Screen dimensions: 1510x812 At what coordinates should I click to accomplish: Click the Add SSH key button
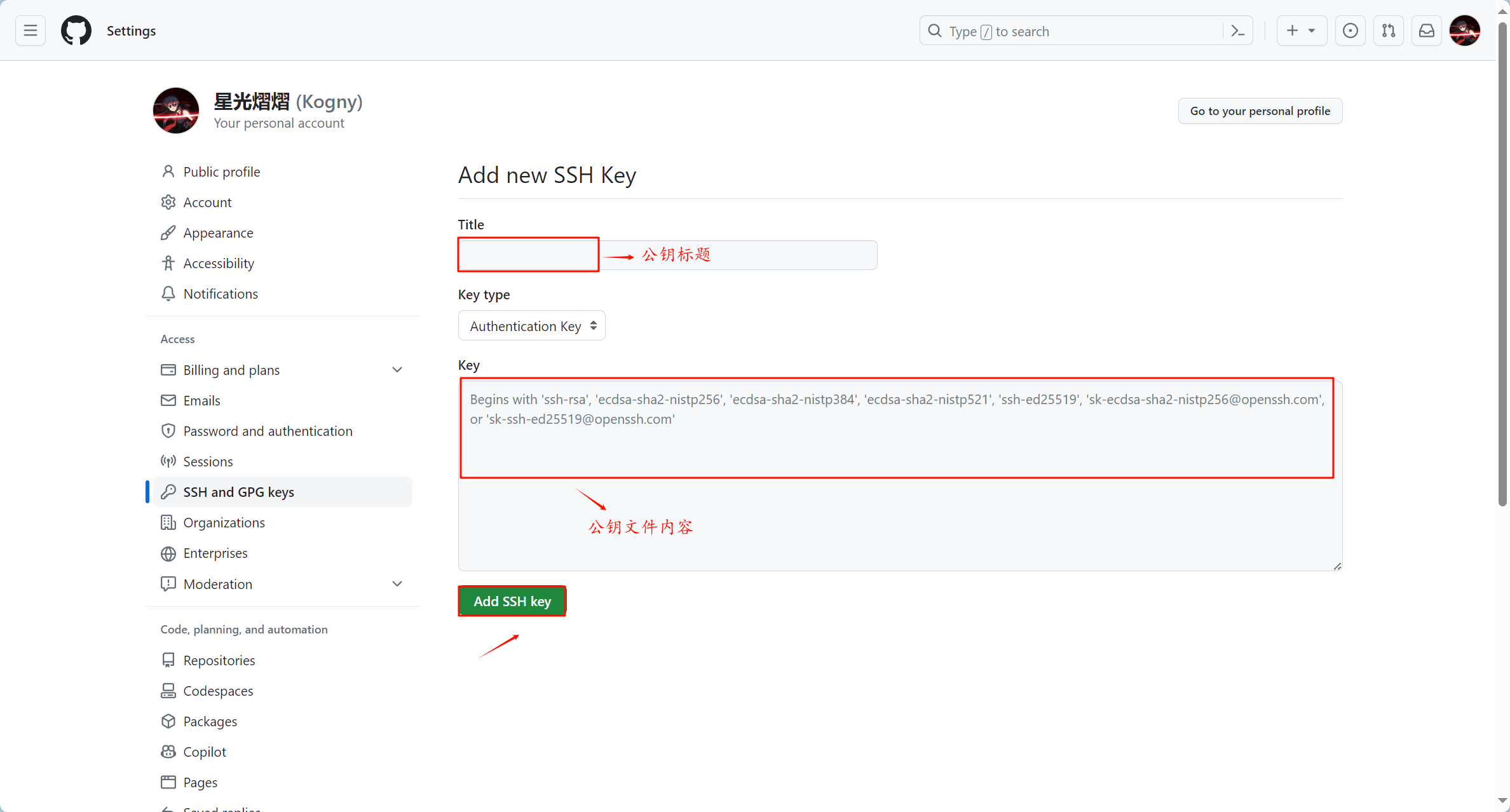point(512,601)
